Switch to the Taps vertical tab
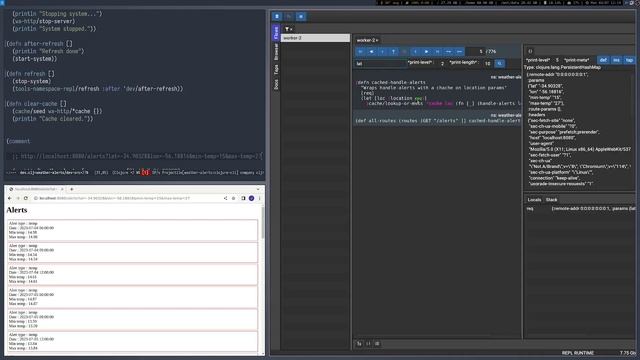Image resolution: width=640 pixels, height=360 pixels. 276,69
